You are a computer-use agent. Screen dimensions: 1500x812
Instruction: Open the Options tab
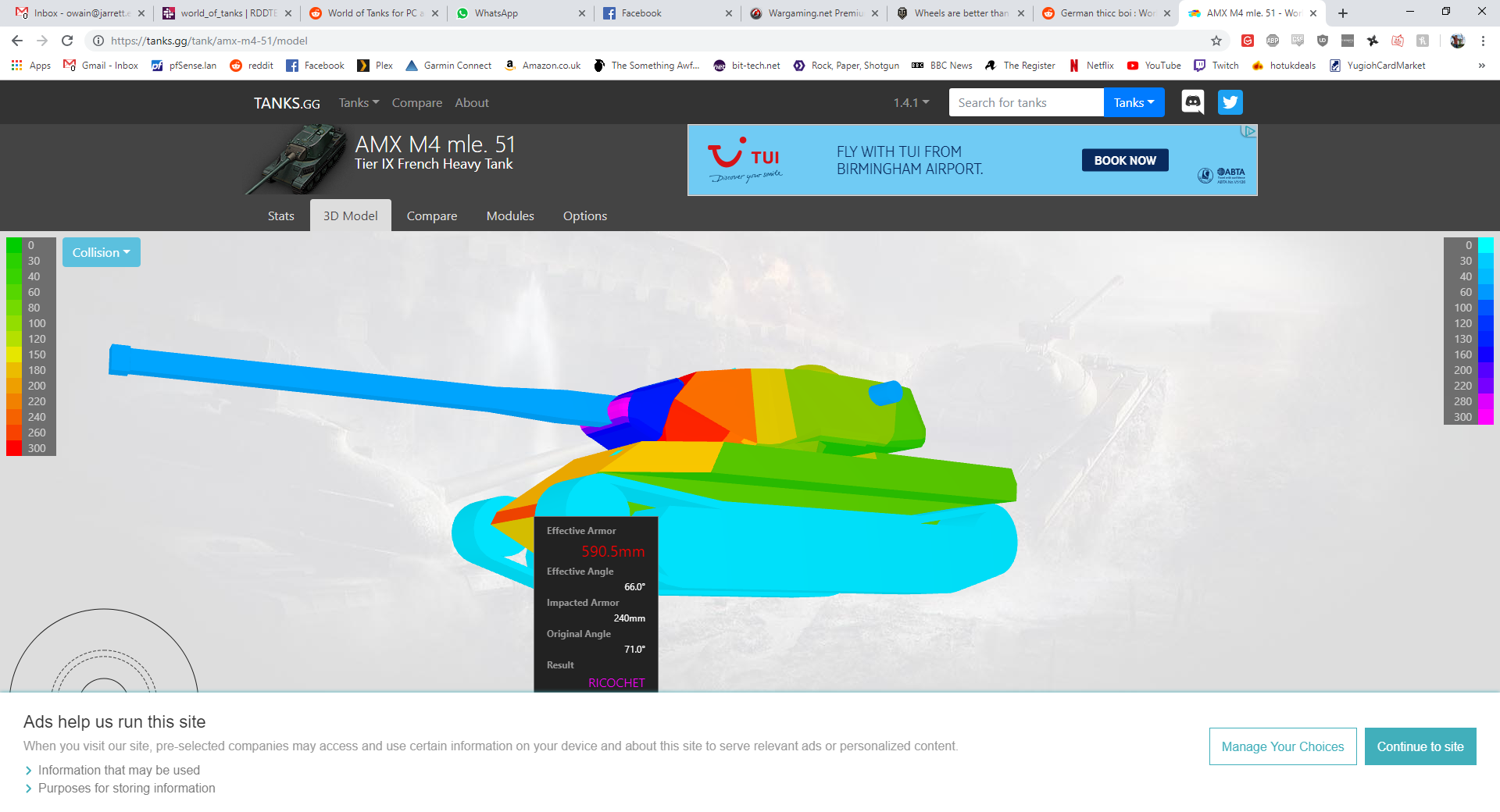[585, 215]
